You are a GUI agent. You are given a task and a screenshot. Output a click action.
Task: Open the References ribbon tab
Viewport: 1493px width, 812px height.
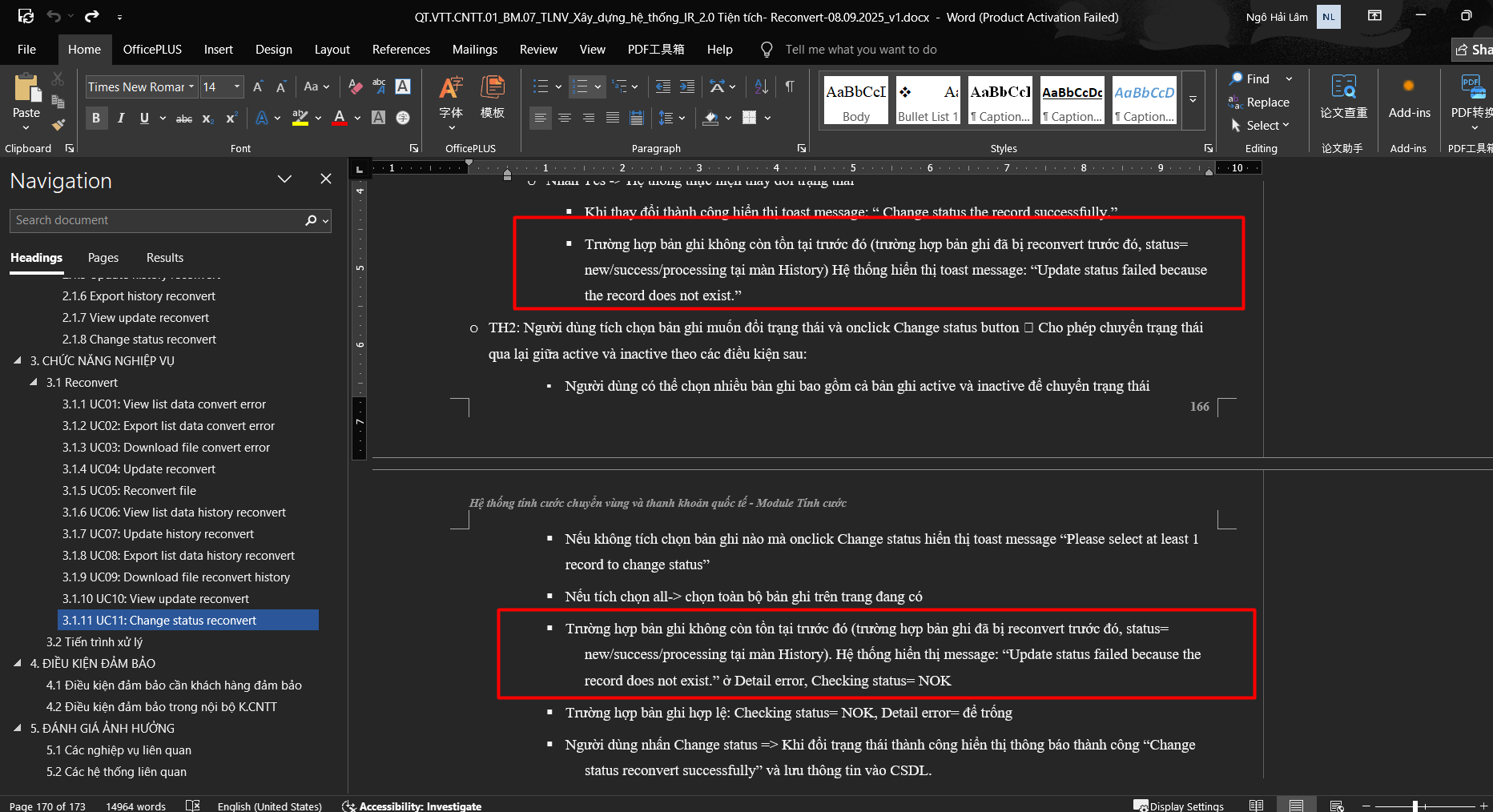coord(400,50)
